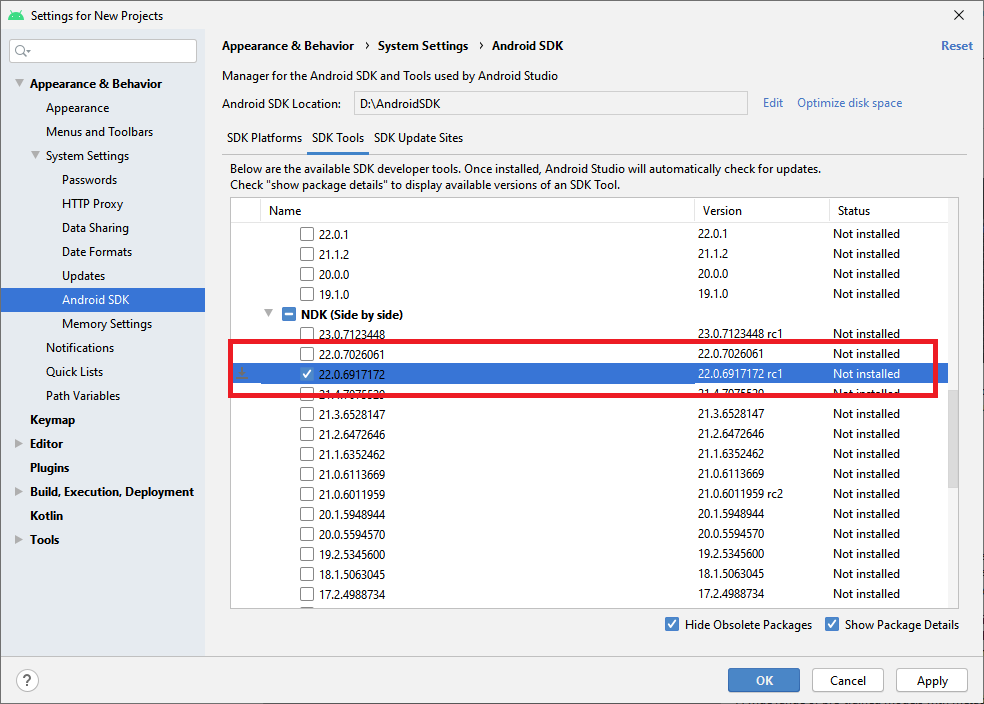The height and width of the screenshot is (704, 984).
Task: Open Menus and Toolbars settings
Action: 99,132
